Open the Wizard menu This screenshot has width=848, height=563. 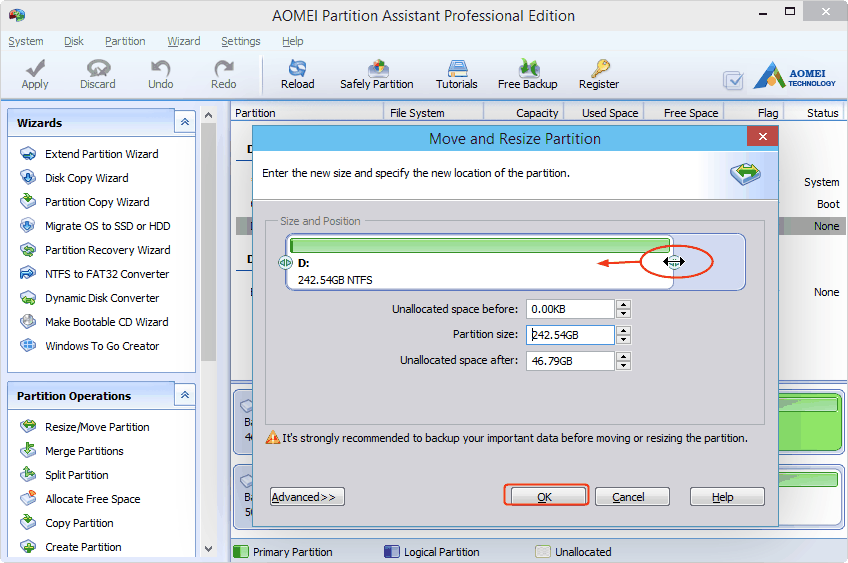point(183,41)
